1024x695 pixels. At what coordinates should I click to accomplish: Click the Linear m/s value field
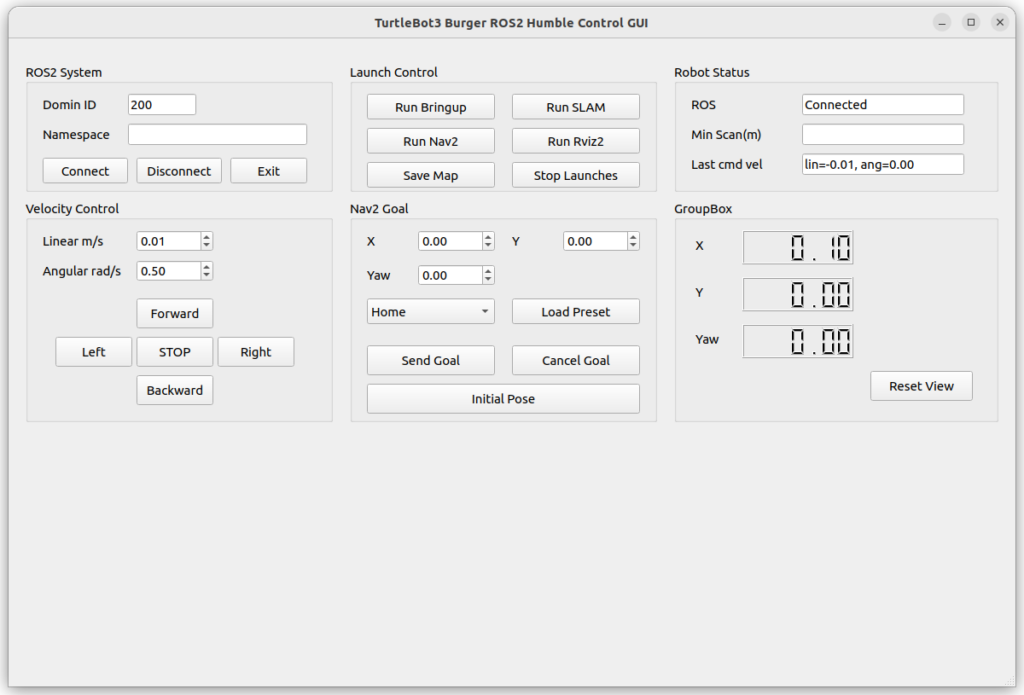tap(168, 241)
